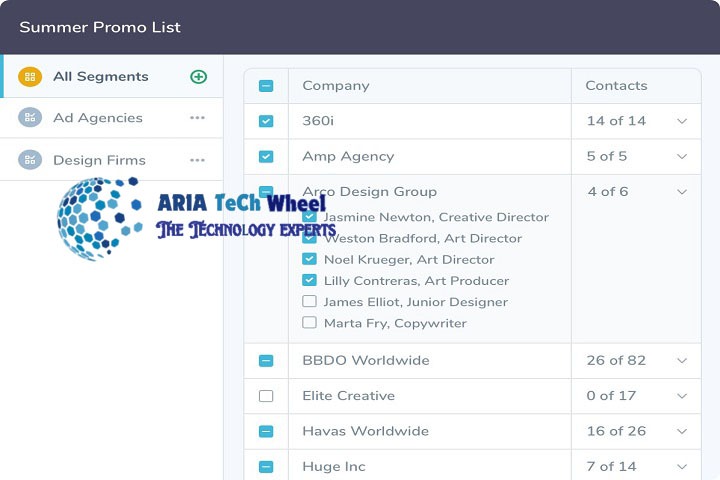This screenshot has height=480, width=720.
Task: Click the 5 of 5 contacts count
Action: pos(607,156)
